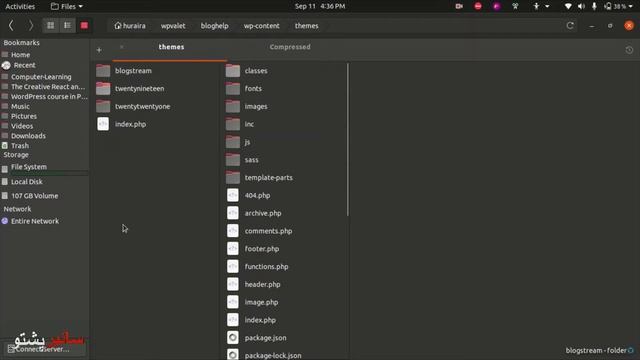Select the fonts folder icon
Image resolution: width=640 pixels, height=360 pixels.
[233, 89]
